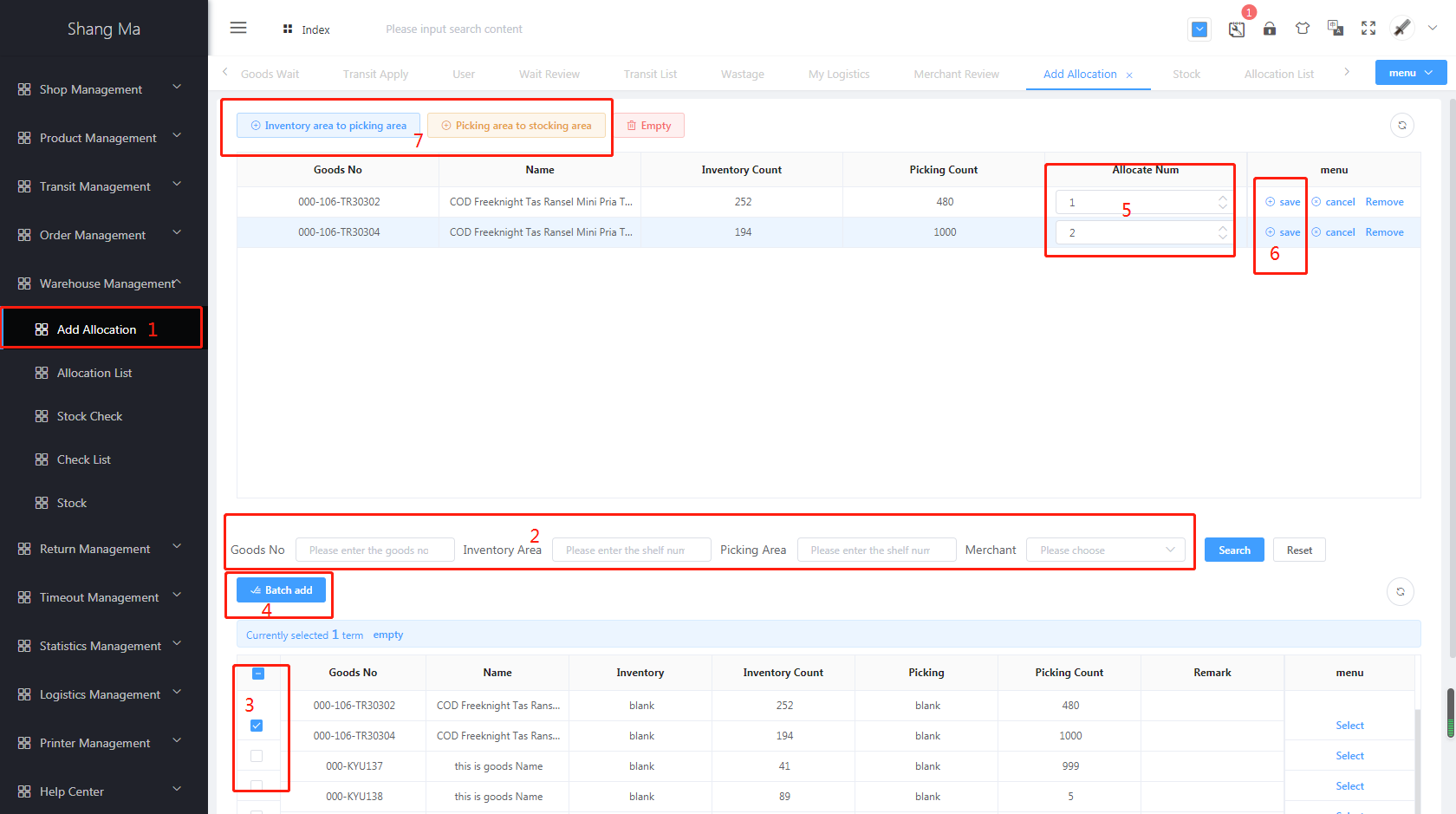Image resolution: width=1456 pixels, height=814 pixels.
Task: Click Picking area to stocking area button
Action: click(517, 126)
